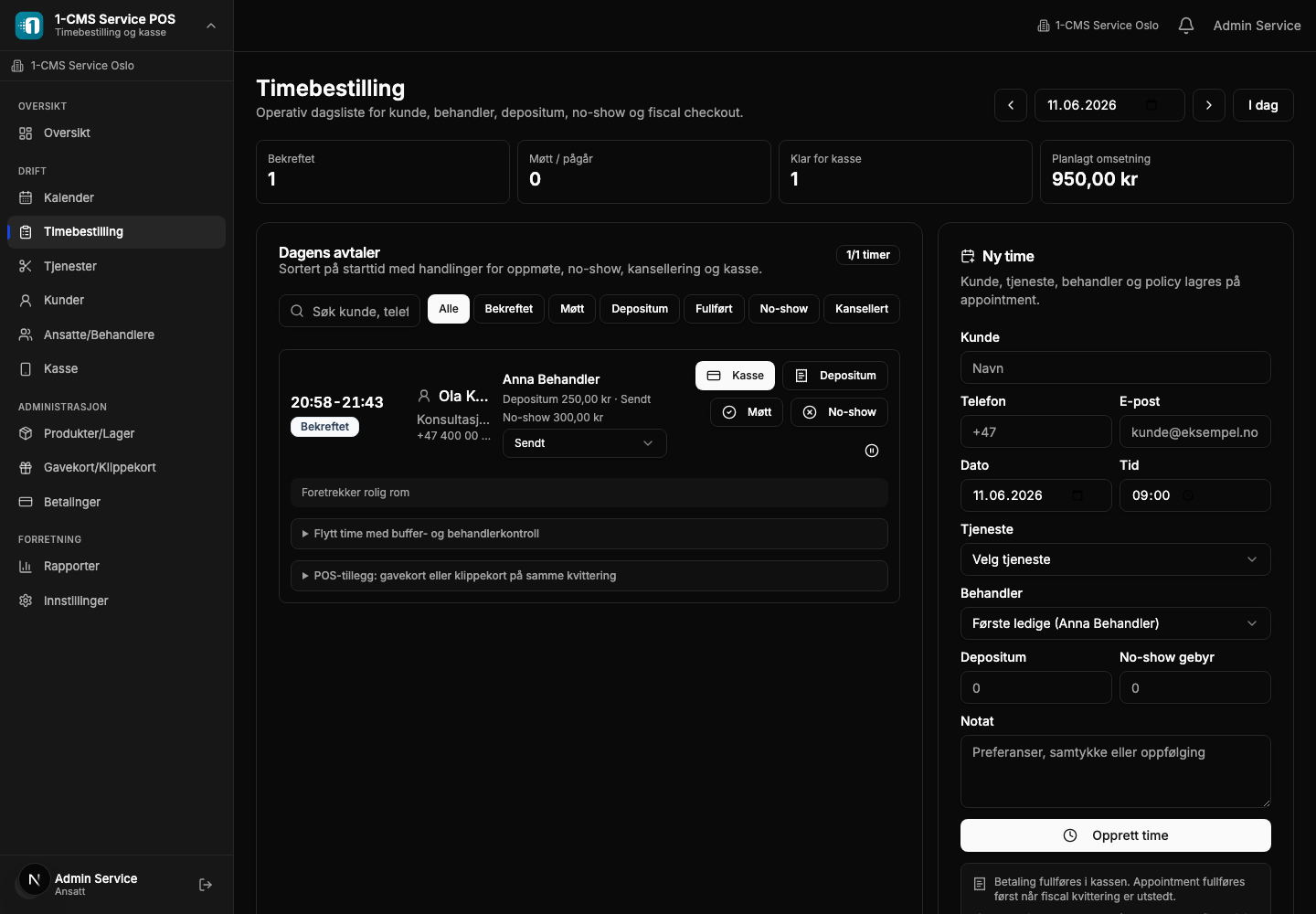The width and height of the screenshot is (1316, 914).
Task: Click the Notat text area
Action: coord(1116,771)
